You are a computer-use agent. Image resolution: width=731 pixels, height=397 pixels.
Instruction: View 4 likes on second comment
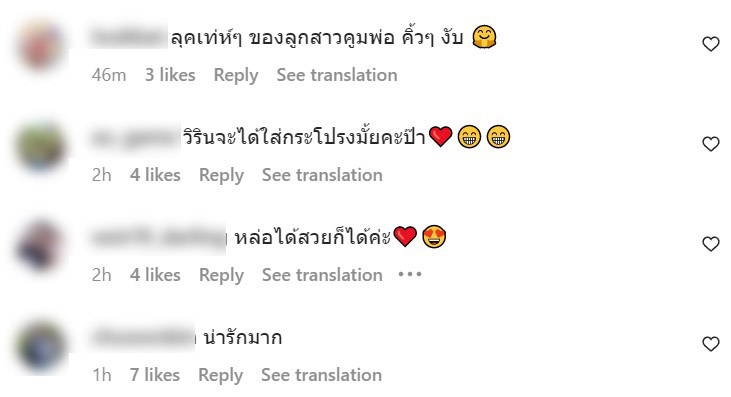(x=155, y=175)
